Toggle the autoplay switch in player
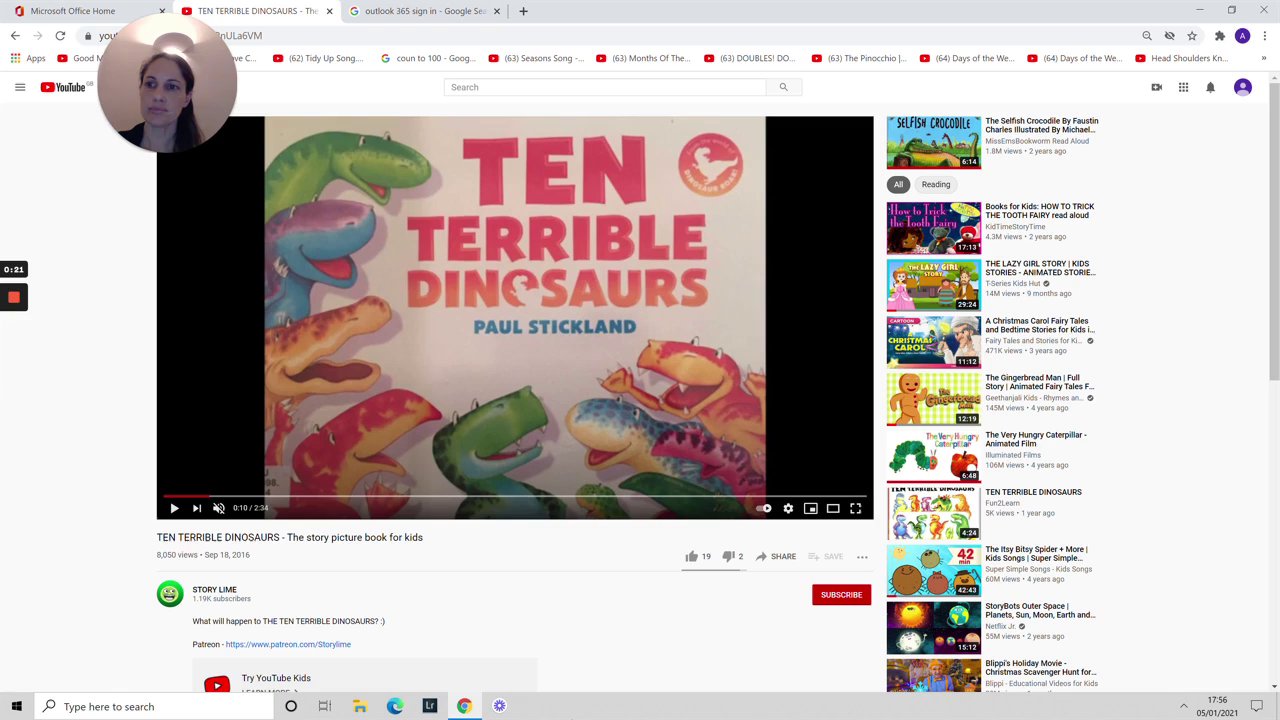This screenshot has height=720, width=1280. point(764,508)
